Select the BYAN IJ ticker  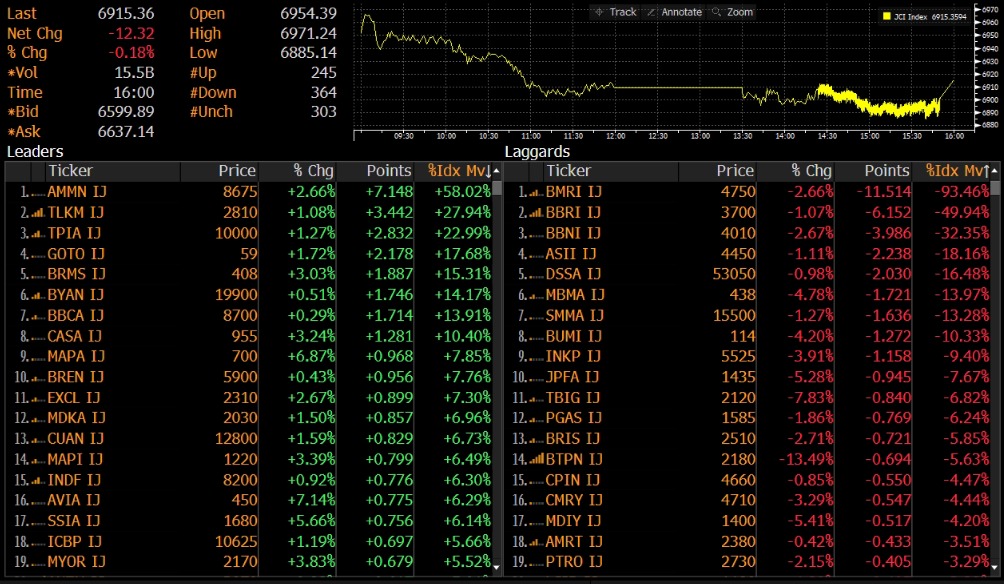[x=76, y=295]
